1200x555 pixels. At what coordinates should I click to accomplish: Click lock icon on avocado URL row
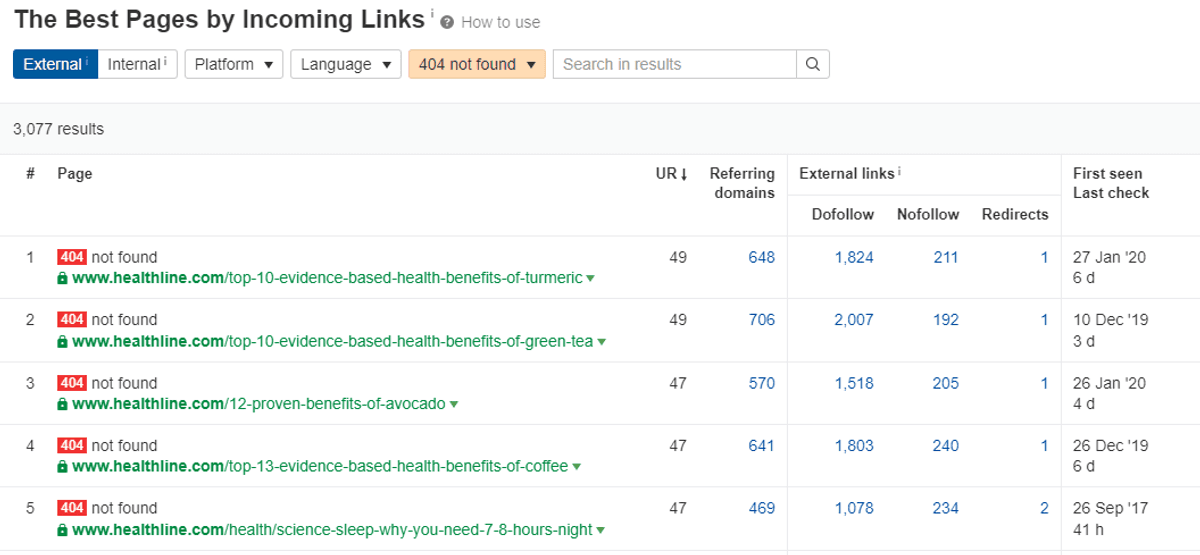click(63, 405)
